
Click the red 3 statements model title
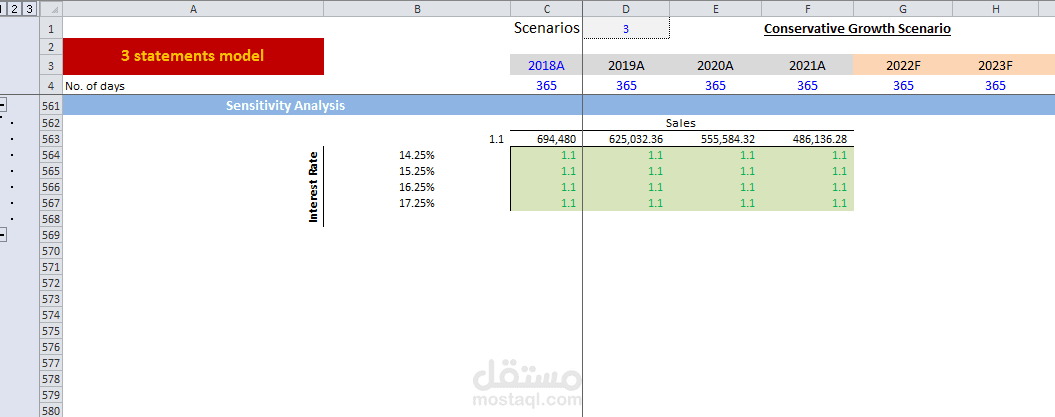tap(193, 56)
